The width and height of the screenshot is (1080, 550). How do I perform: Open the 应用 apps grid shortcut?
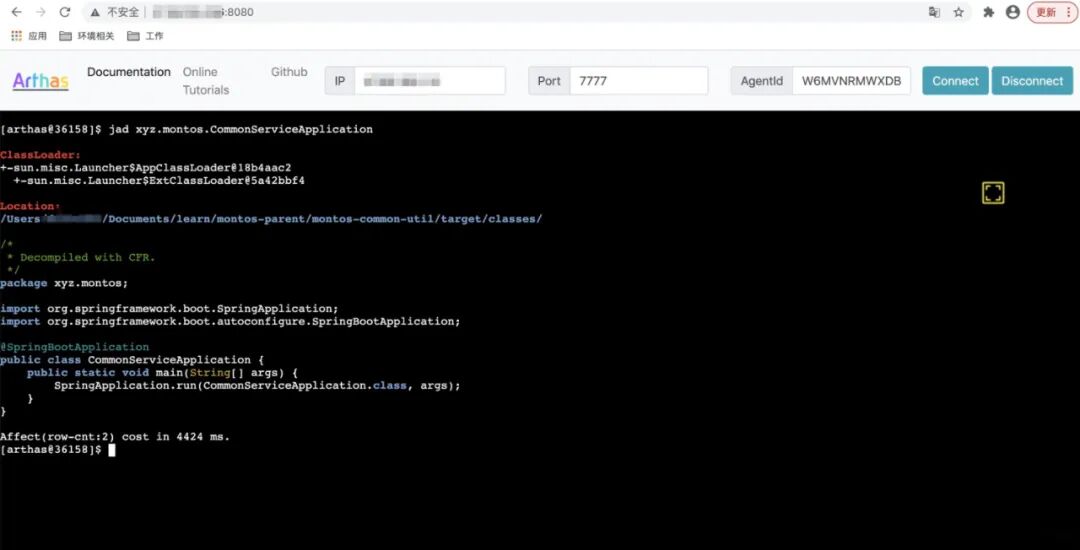(29, 36)
